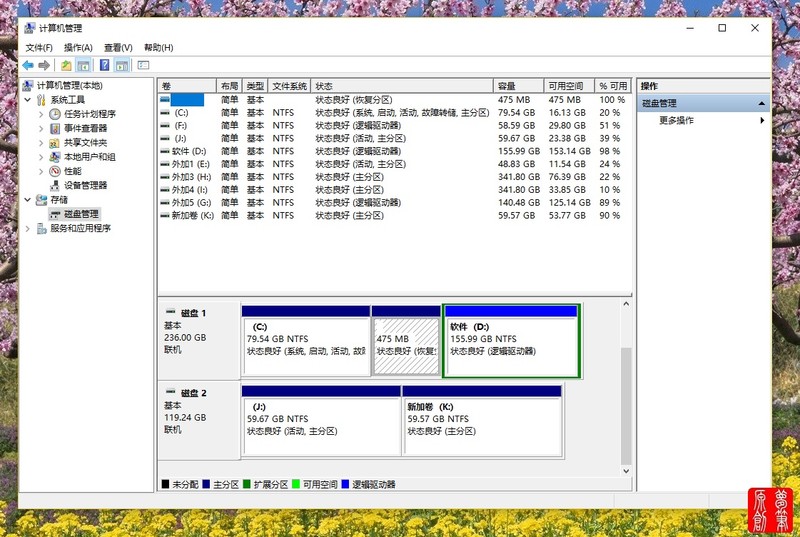Select the 软件 (D:) volume row
800x537 pixels.
click(x=394, y=151)
